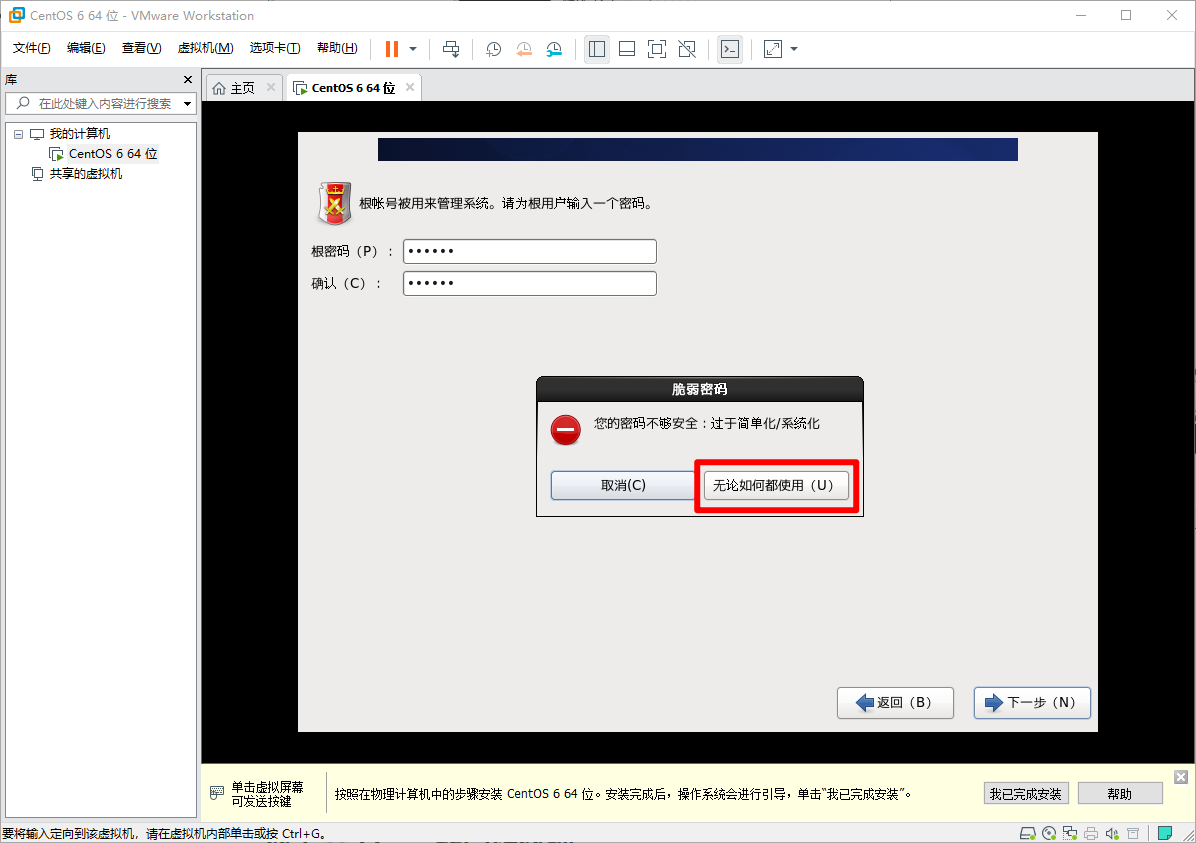Viewport: 1196px width, 843px height.
Task: Click the 根密码 (P) password field
Action: tap(529, 252)
